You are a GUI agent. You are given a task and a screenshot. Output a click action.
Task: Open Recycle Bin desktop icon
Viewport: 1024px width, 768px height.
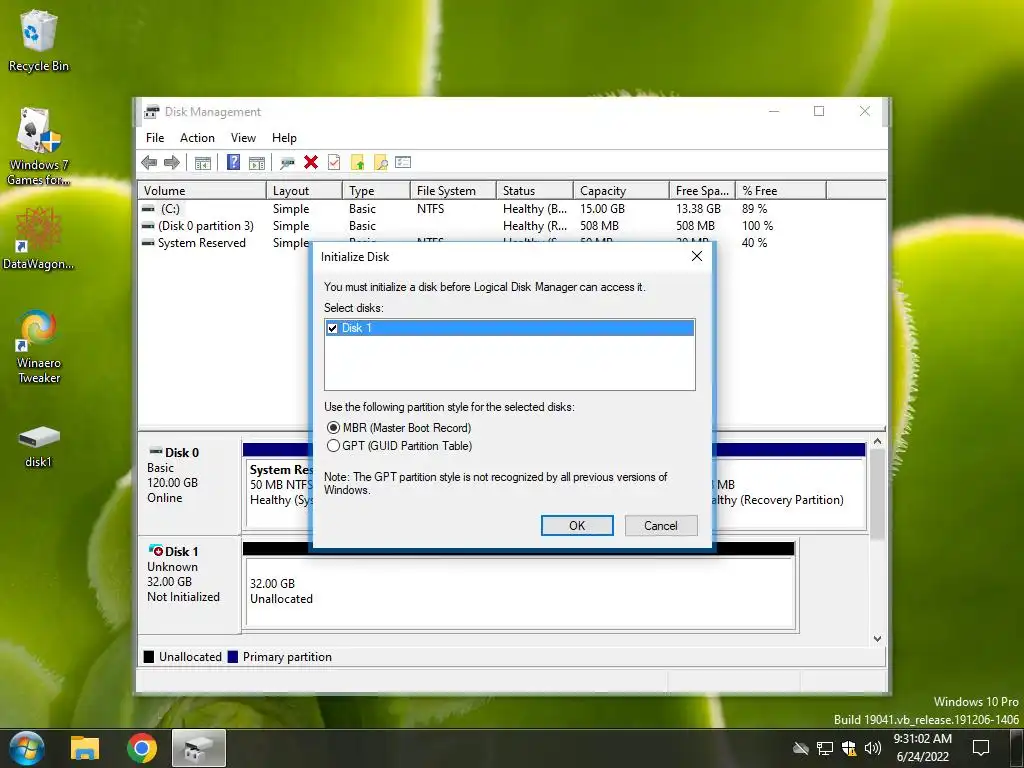point(39,40)
